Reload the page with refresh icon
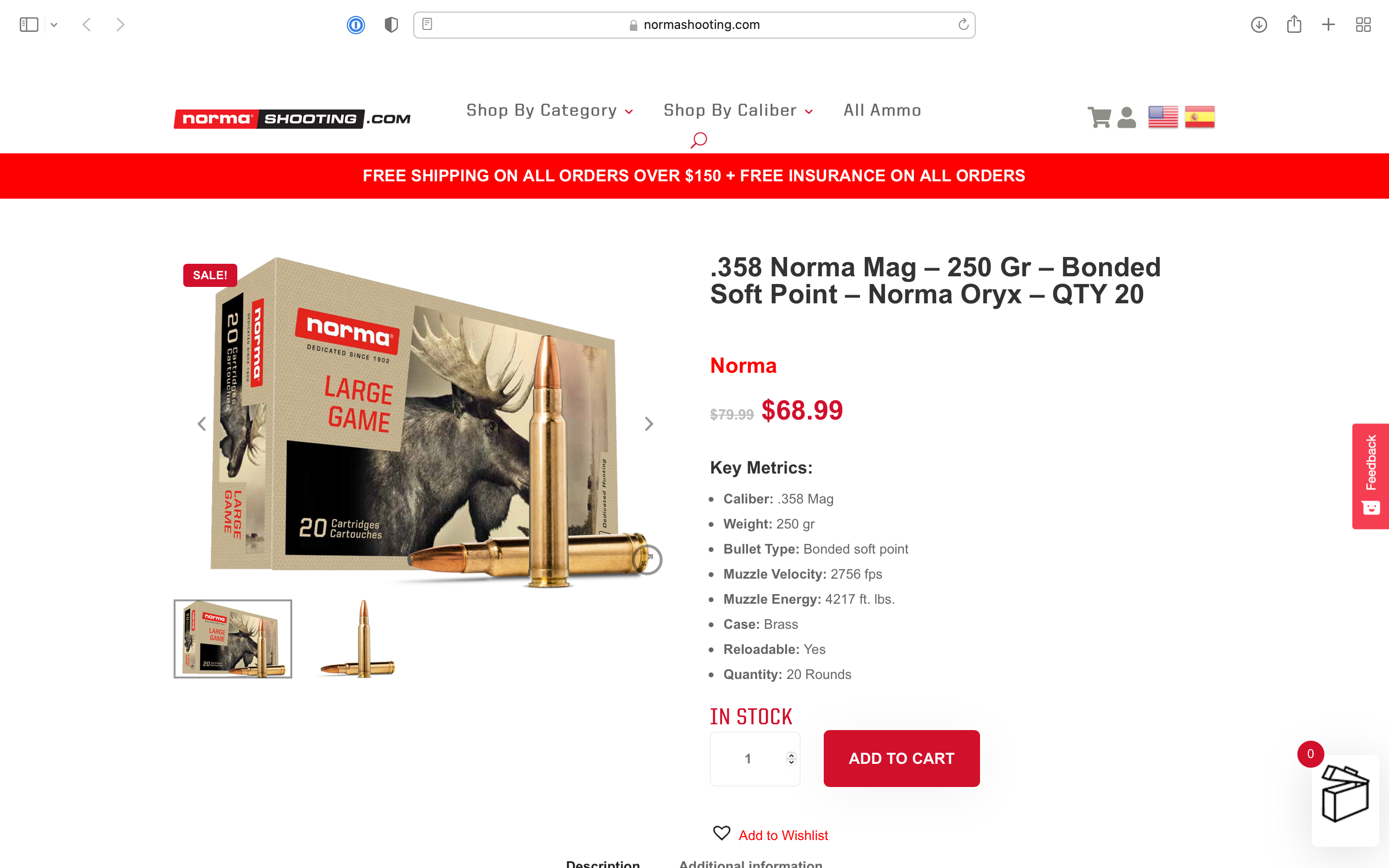Viewport: 1389px width, 868px height. pyautogui.click(x=963, y=25)
